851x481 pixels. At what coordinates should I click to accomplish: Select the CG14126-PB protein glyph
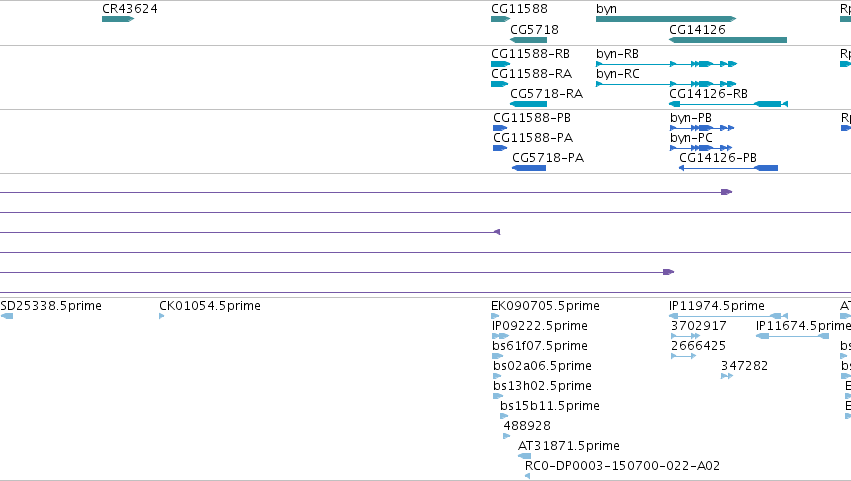click(728, 168)
